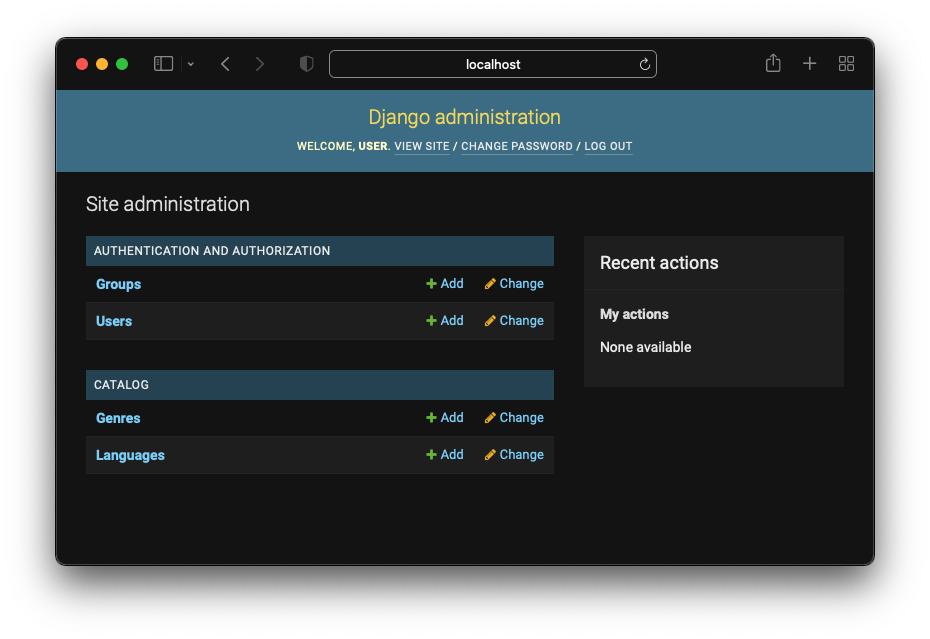The width and height of the screenshot is (930, 639).
Task: Minimize window with yellow button
Action: point(102,64)
